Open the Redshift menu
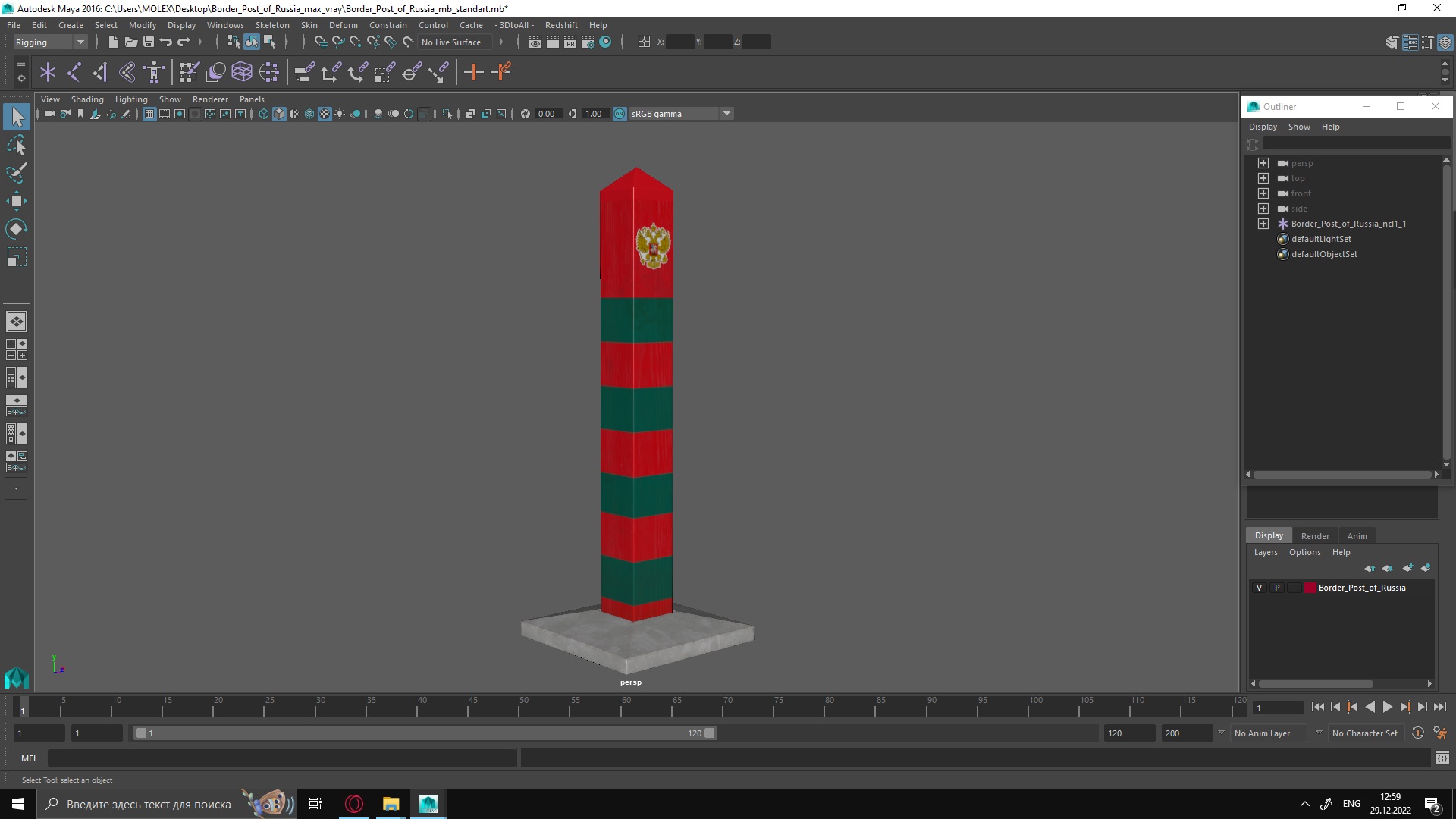 click(x=561, y=25)
